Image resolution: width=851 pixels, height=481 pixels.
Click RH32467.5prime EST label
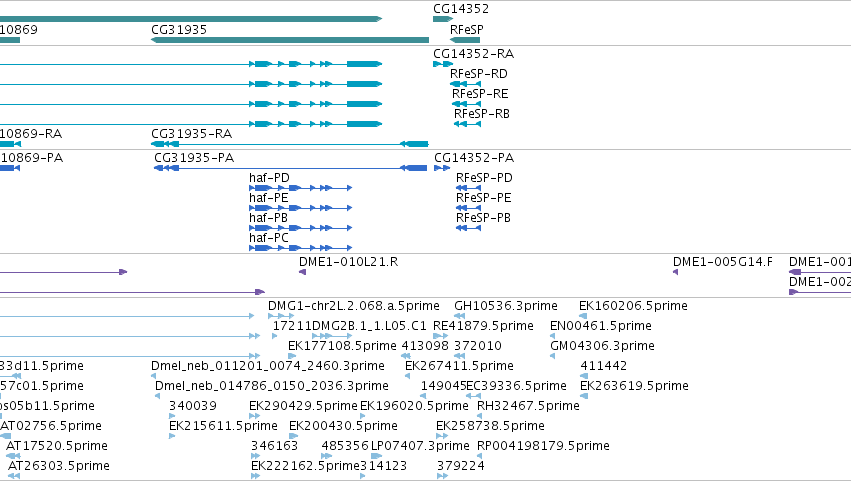[x=528, y=407]
